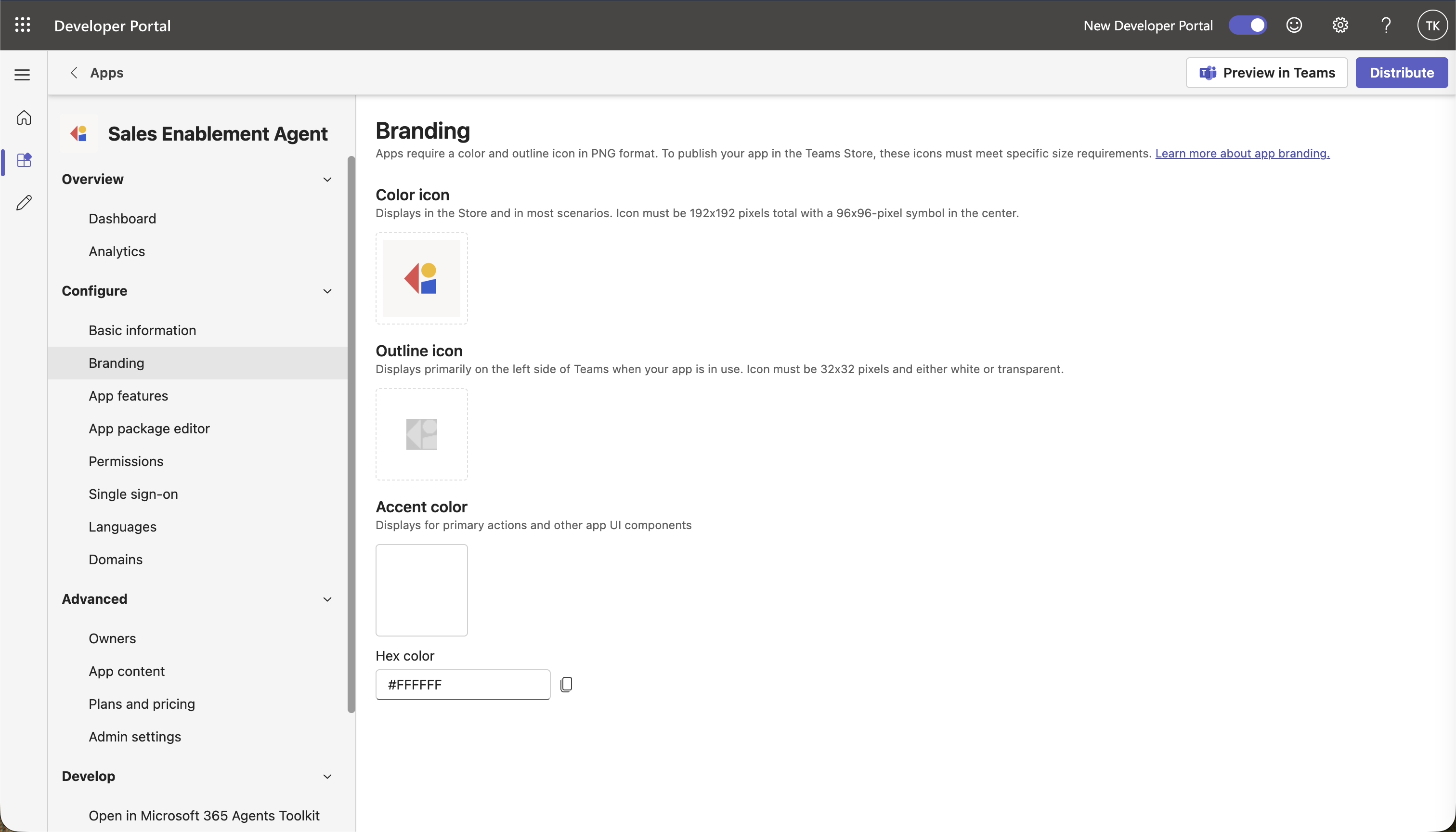This screenshot has height=832, width=1456.
Task: Select the Apps icon in side rail
Action: coord(24,160)
